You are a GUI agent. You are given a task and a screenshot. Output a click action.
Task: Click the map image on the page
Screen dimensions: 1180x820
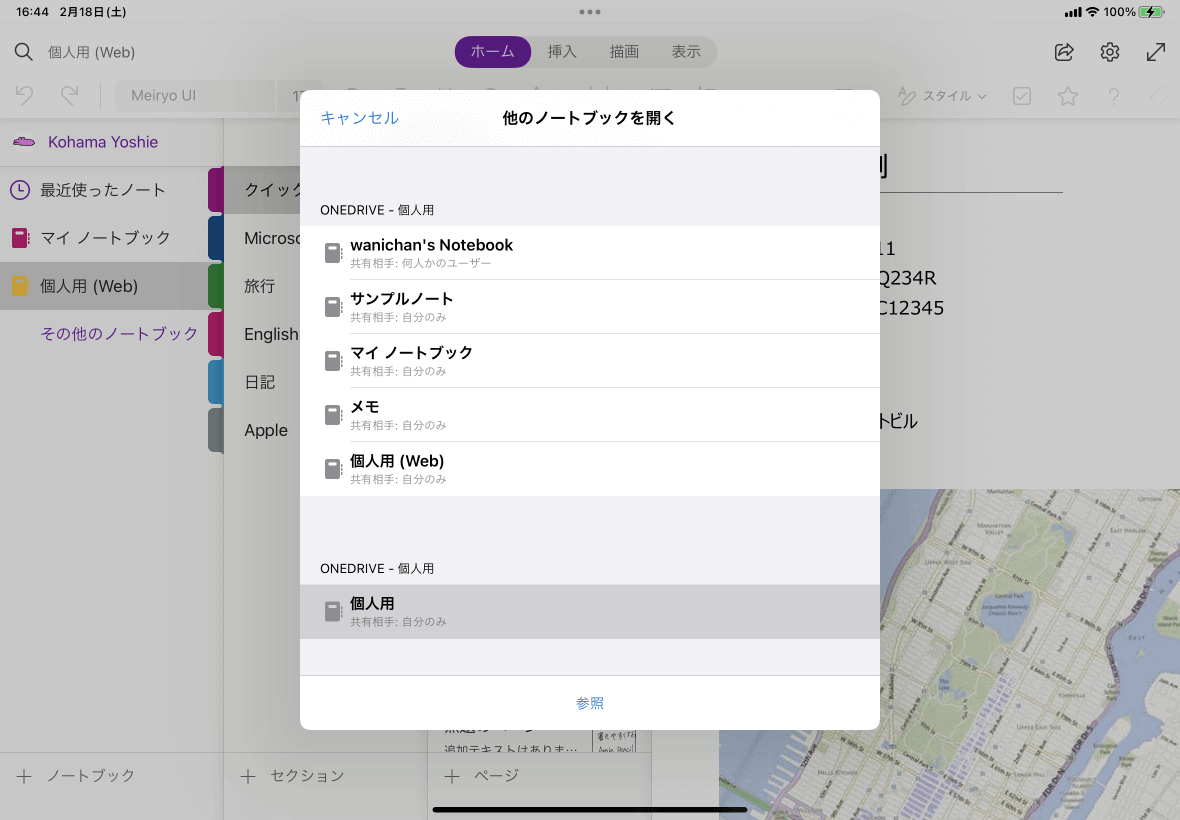pos(1029,654)
